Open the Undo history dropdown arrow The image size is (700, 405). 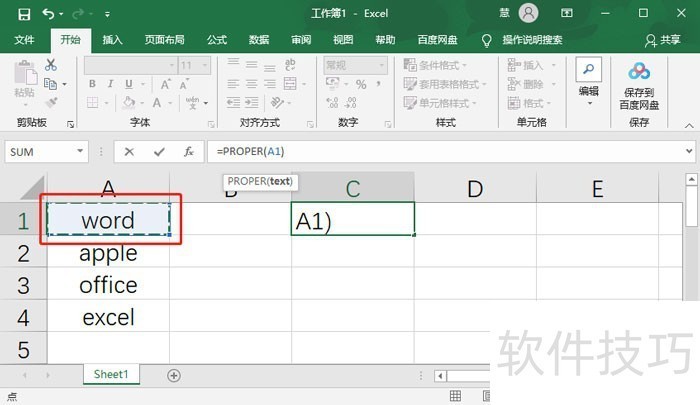click(61, 14)
